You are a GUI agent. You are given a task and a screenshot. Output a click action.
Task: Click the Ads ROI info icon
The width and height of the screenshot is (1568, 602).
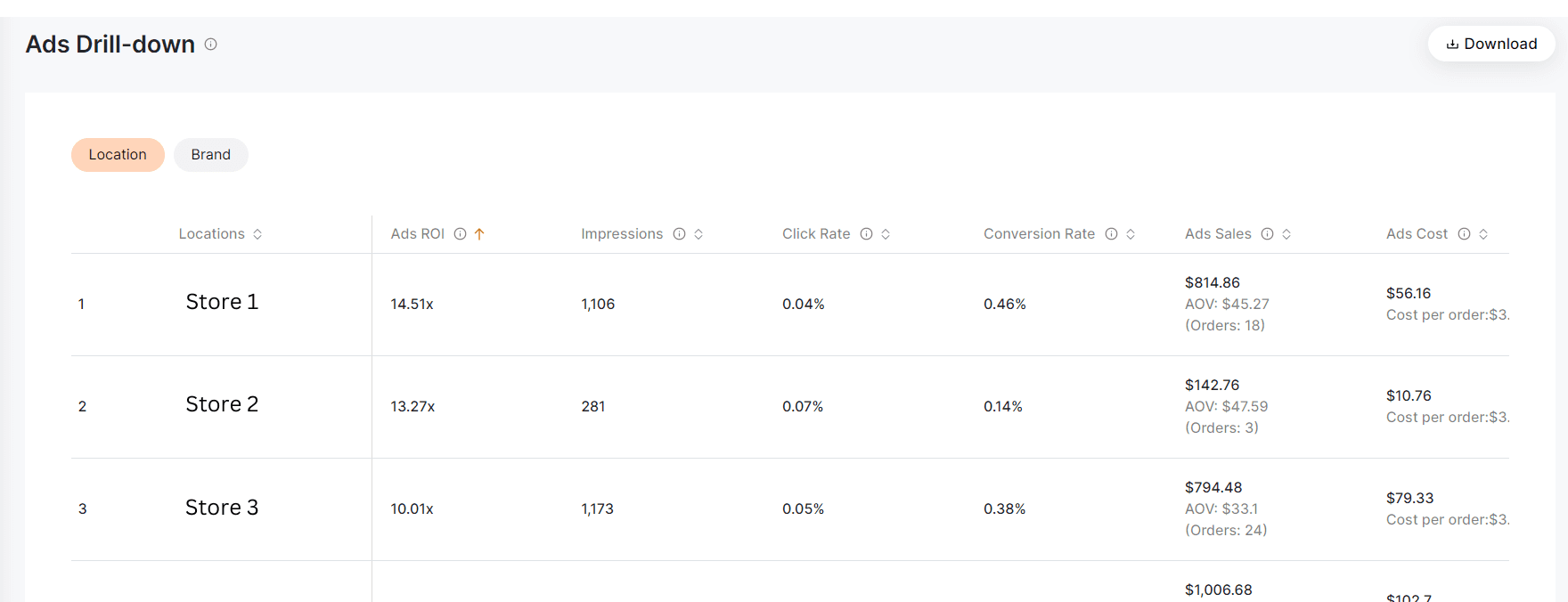[460, 234]
